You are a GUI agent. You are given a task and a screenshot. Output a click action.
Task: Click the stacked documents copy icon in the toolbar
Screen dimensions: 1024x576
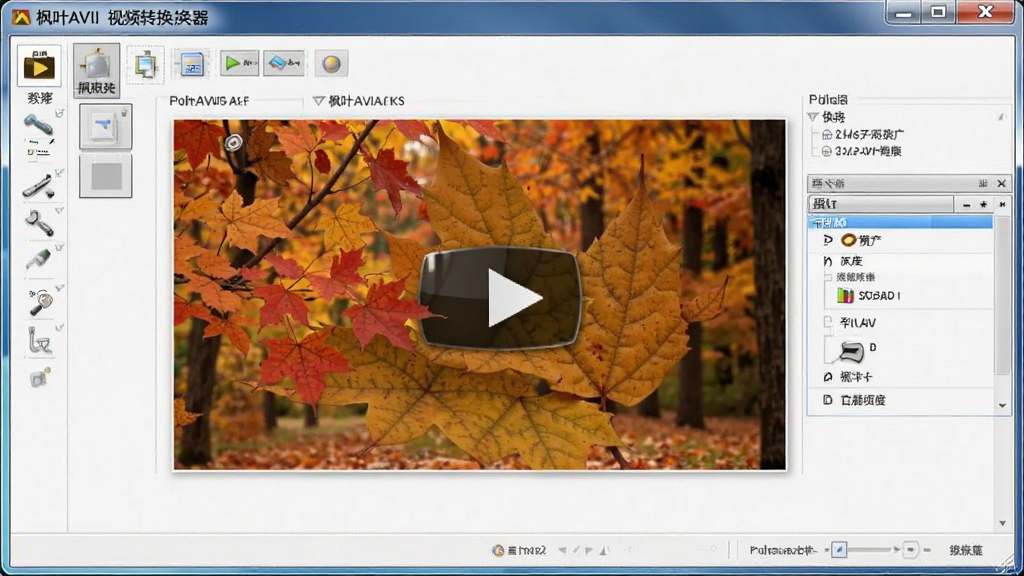point(145,65)
